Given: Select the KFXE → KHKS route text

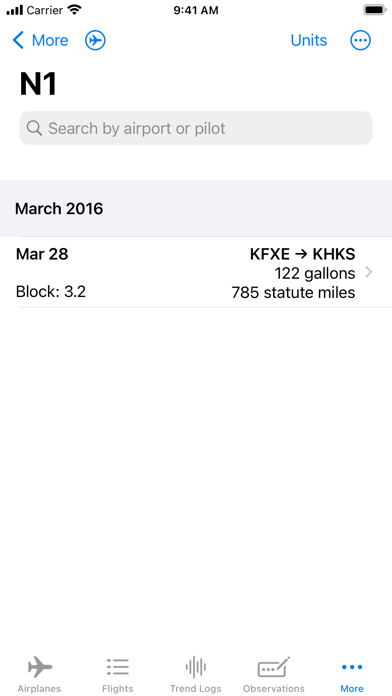Looking at the screenshot, I should [302, 254].
